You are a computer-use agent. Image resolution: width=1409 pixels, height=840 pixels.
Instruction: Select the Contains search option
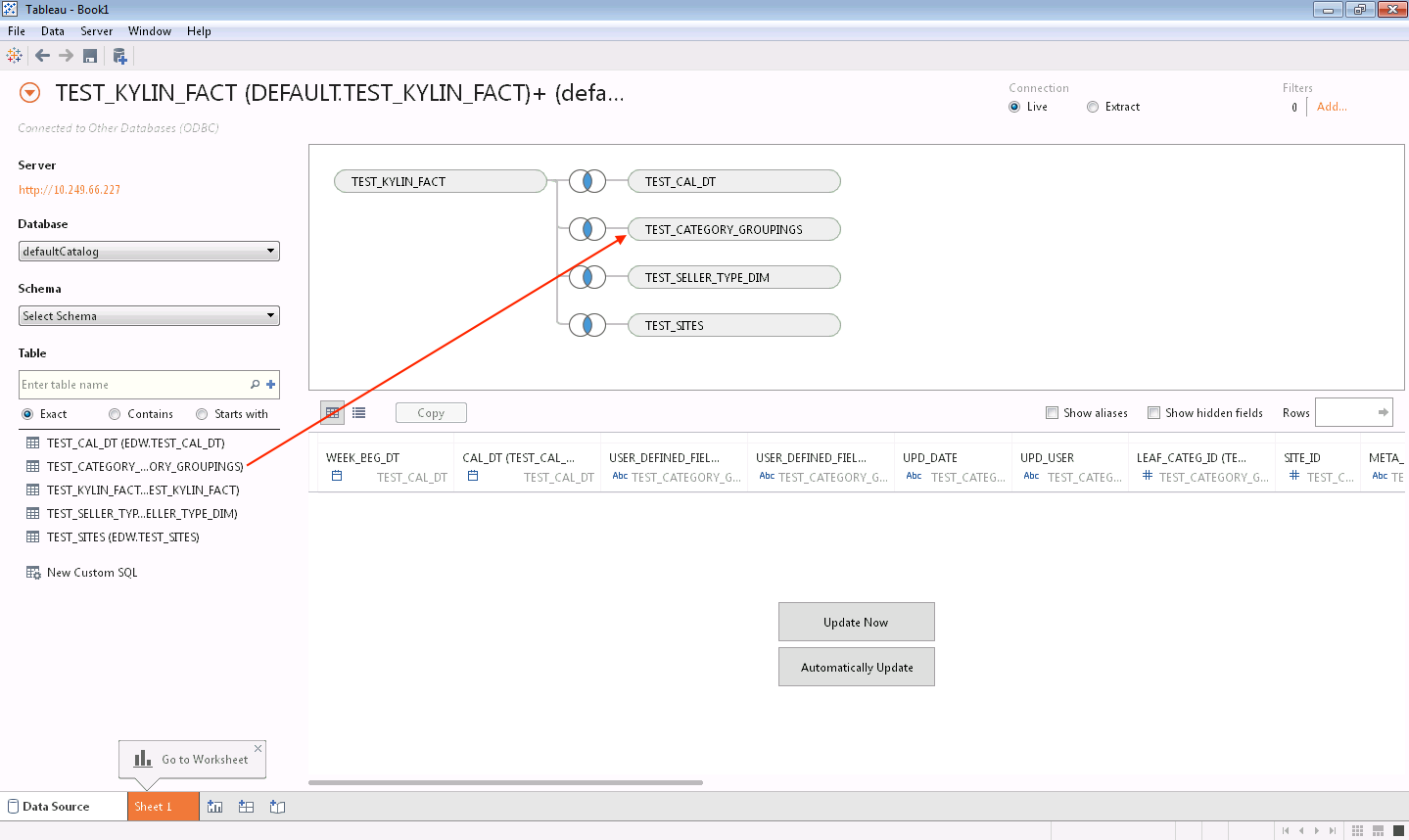(x=116, y=414)
